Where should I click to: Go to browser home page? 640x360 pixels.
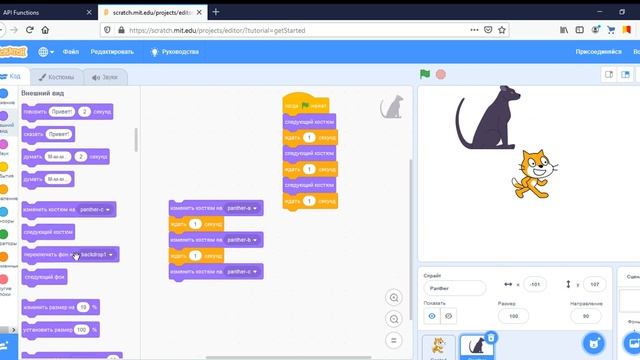pos(45,30)
